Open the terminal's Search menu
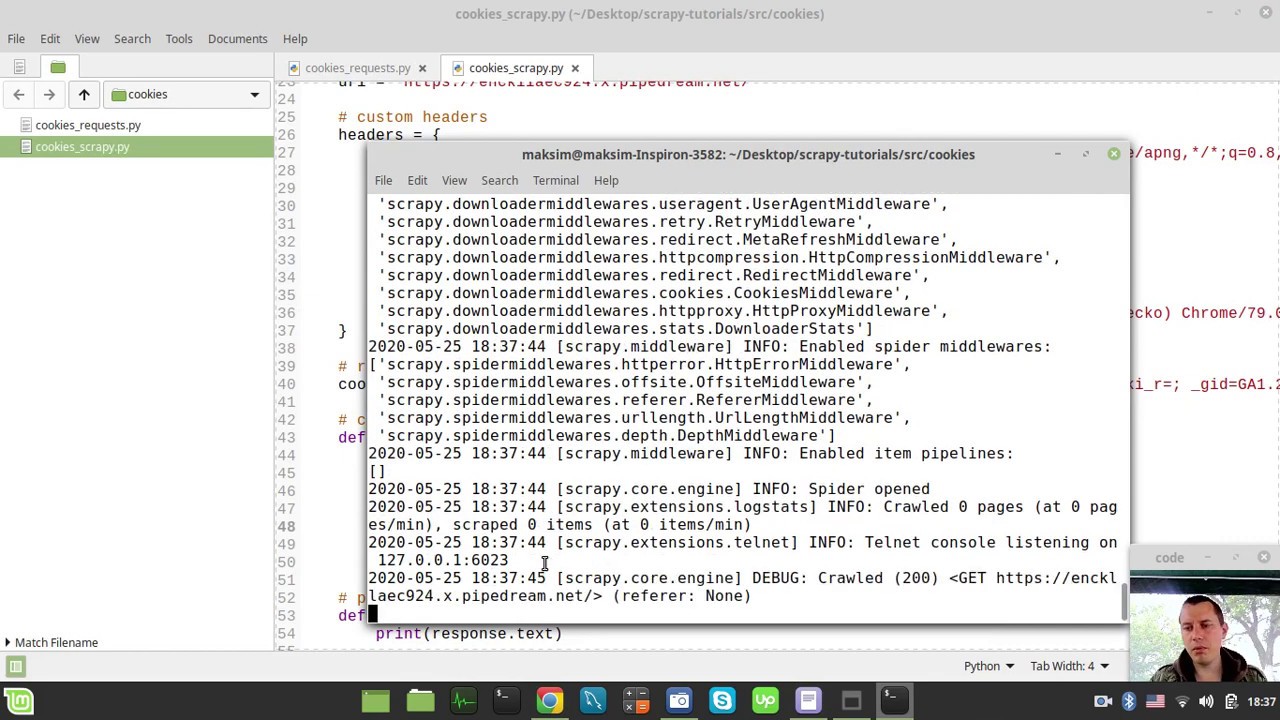The image size is (1280, 720). pos(499,180)
